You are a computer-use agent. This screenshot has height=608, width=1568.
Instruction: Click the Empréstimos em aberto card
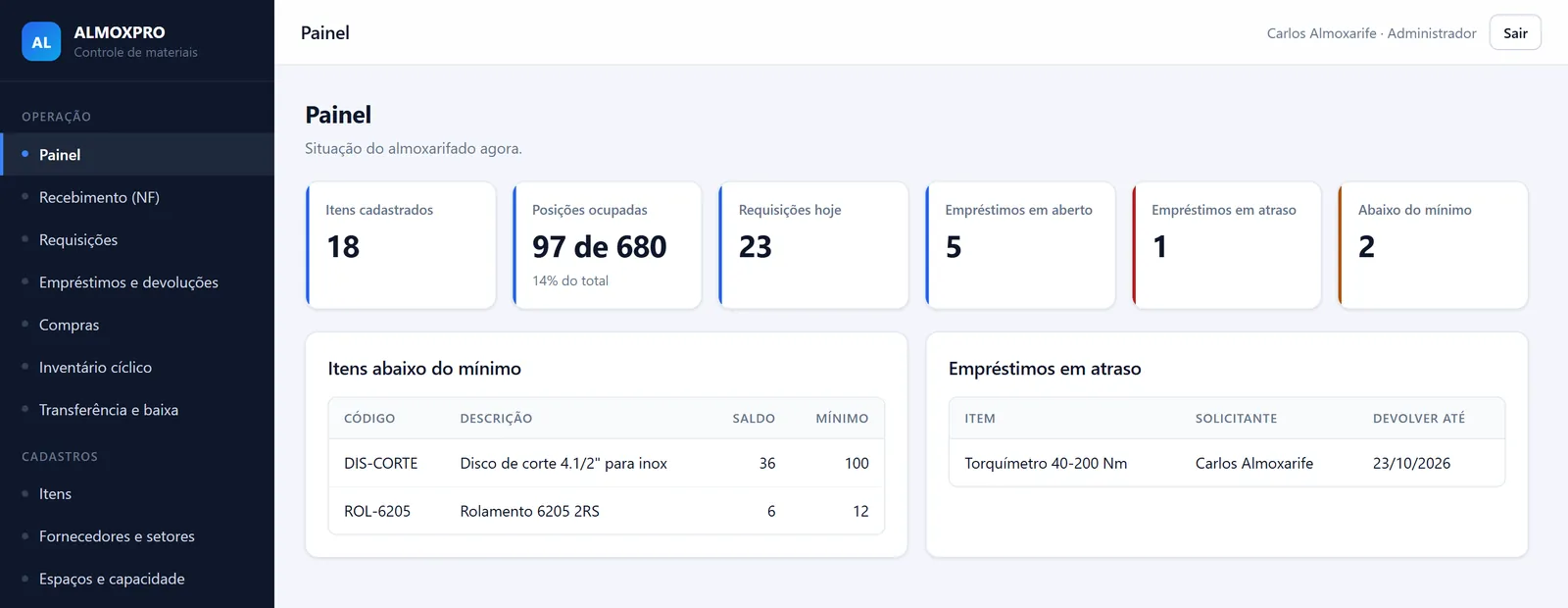pyautogui.click(x=1020, y=245)
